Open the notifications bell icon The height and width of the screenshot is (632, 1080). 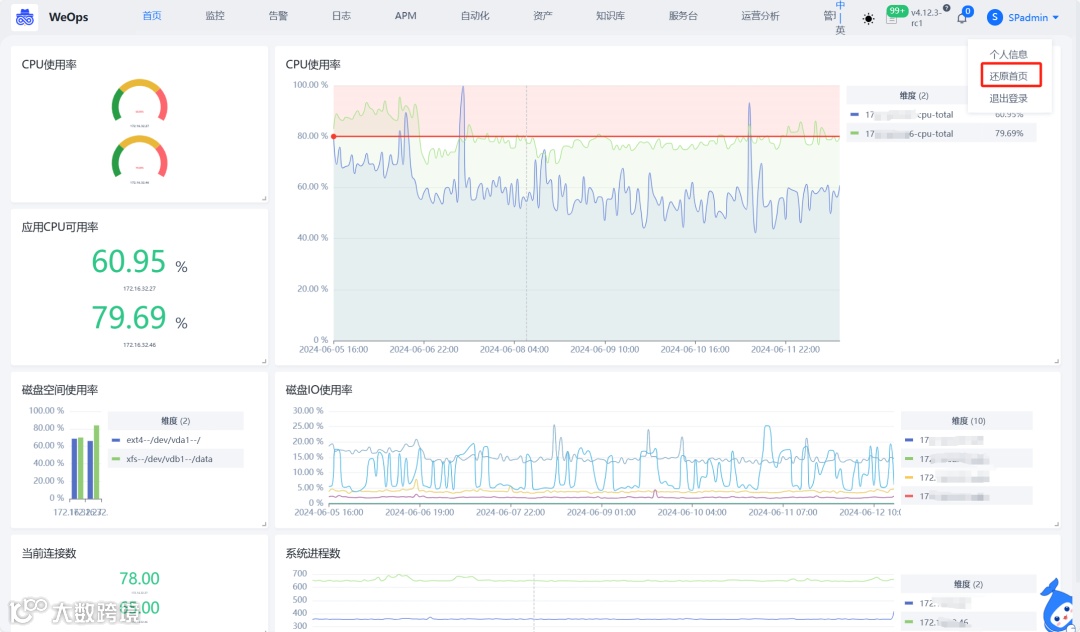pyautogui.click(x=962, y=18)
